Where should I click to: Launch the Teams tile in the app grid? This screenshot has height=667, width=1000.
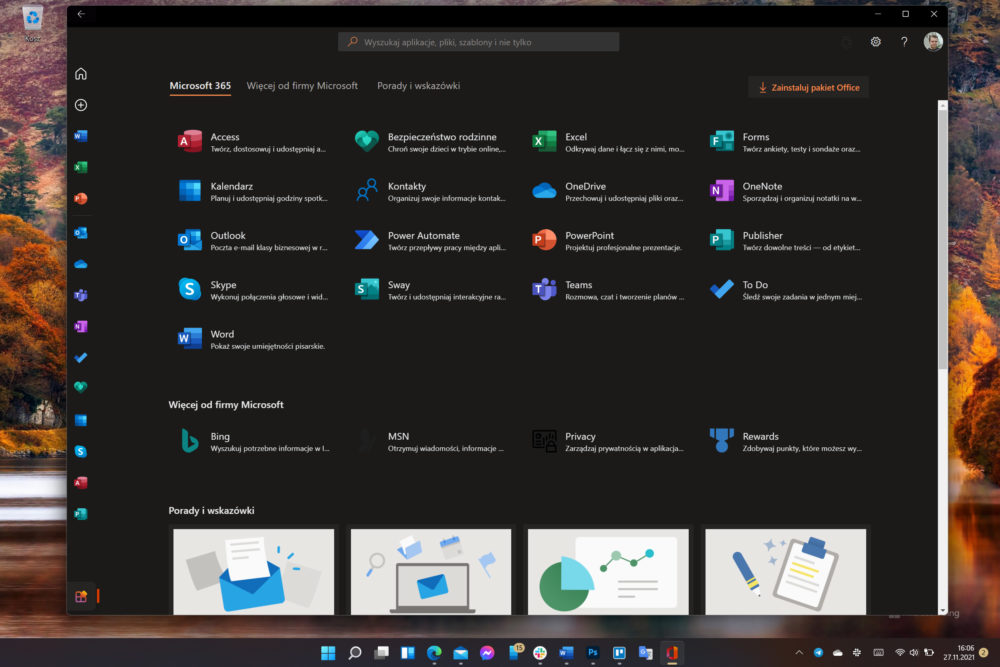[608, 290]
